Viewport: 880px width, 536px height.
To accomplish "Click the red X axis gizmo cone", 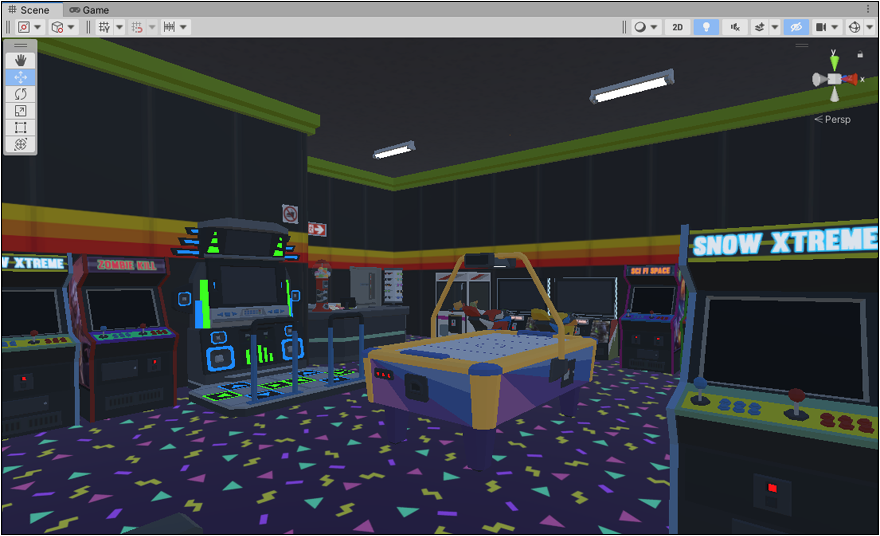I will 851,79.
